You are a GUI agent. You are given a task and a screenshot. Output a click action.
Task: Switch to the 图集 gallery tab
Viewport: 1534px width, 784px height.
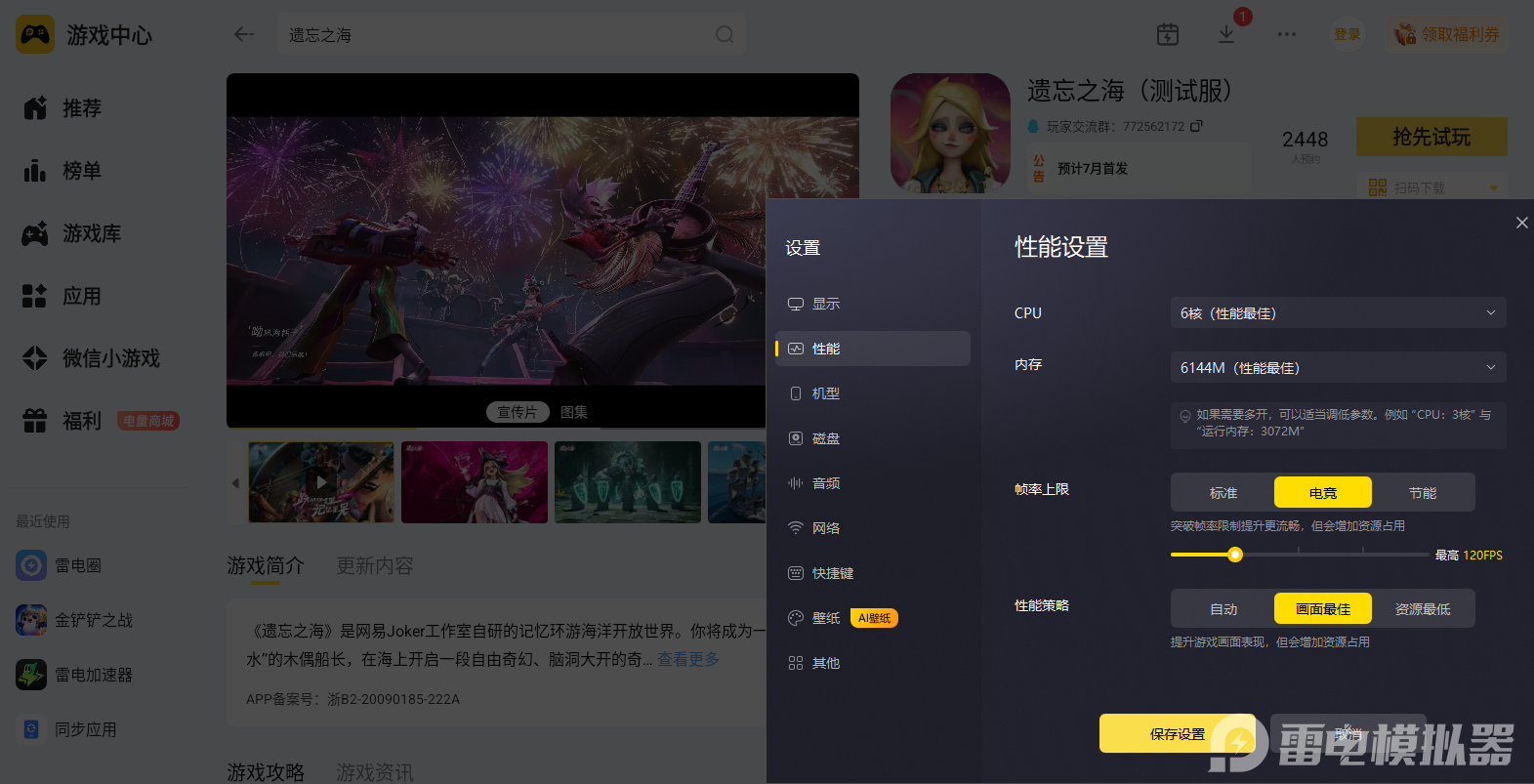click(574, 412)
